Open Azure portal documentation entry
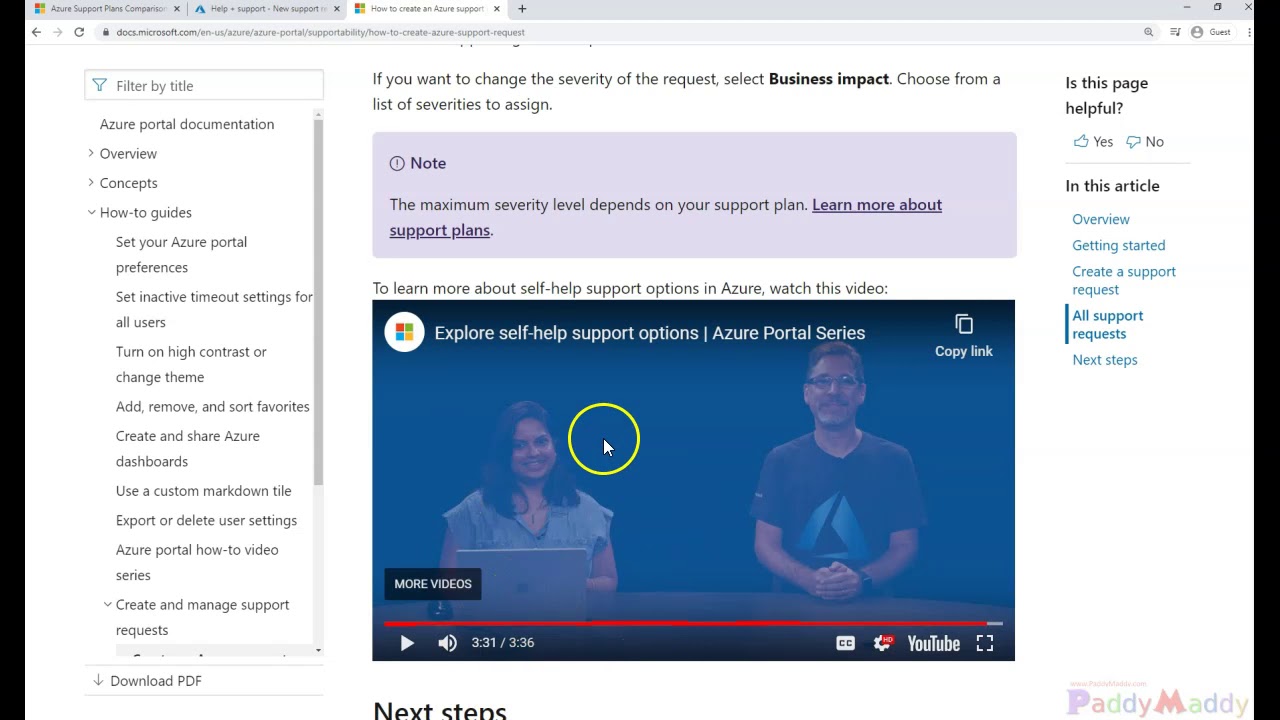The width and height of the screenshot is (1280, 720). click(x=187, y=124)
